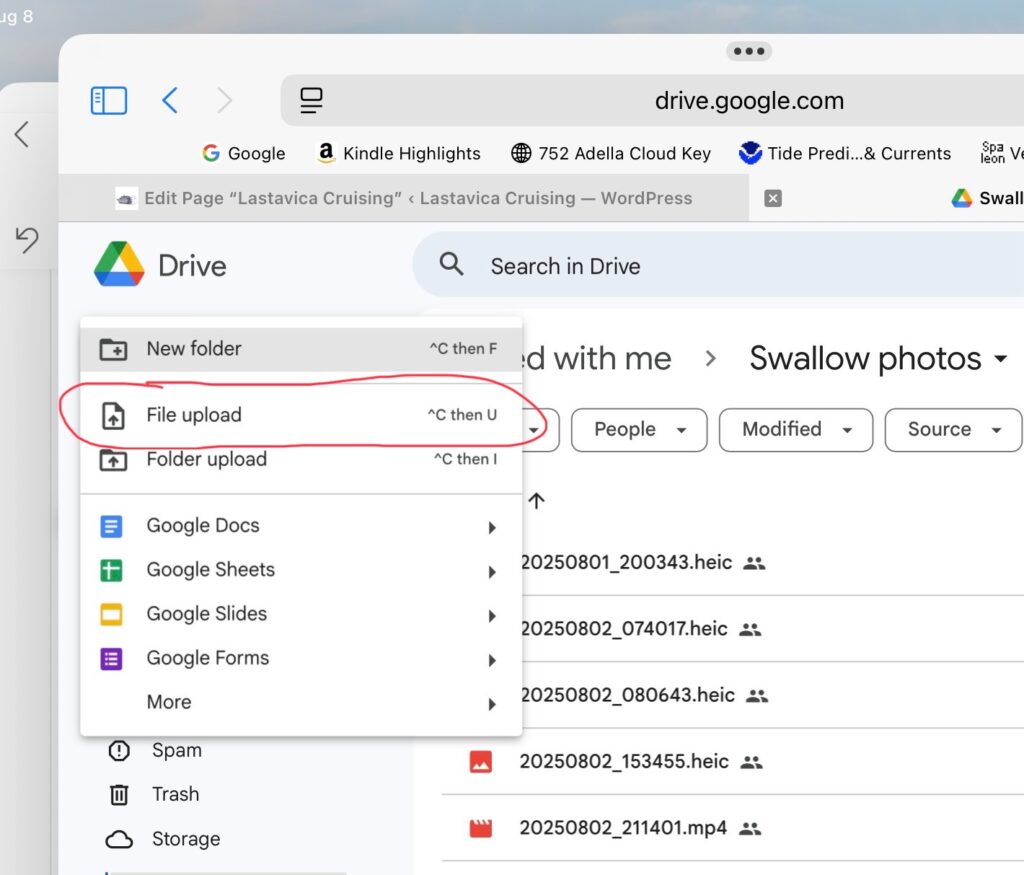
Task: Open the Kindle Highlights bookmark
Action: (398, 153)
